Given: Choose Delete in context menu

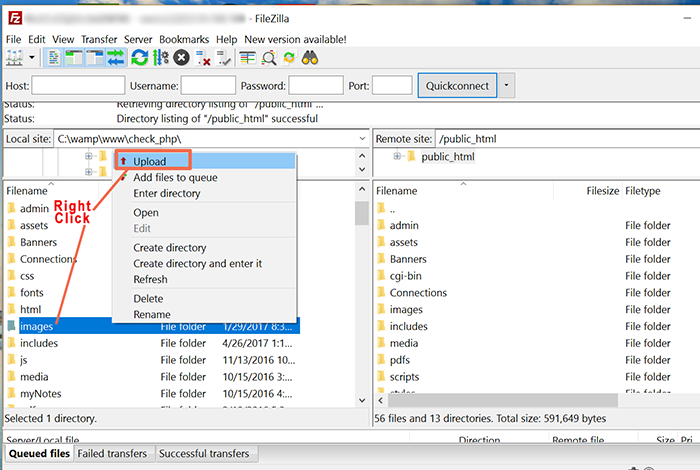Looking at the screenshot, I should pos(205,298).
